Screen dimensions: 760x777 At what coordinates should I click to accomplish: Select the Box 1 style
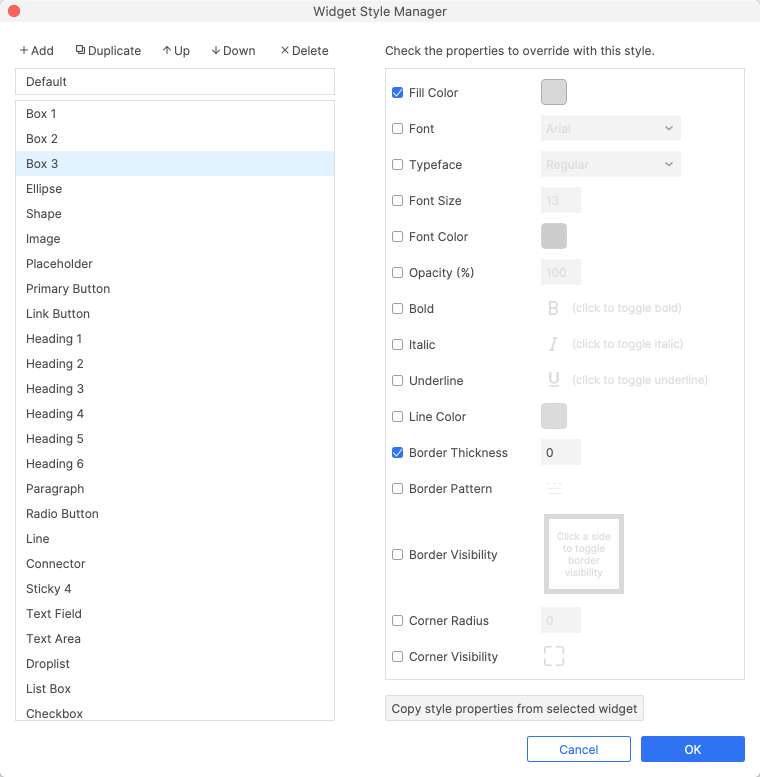pos(175,113)
